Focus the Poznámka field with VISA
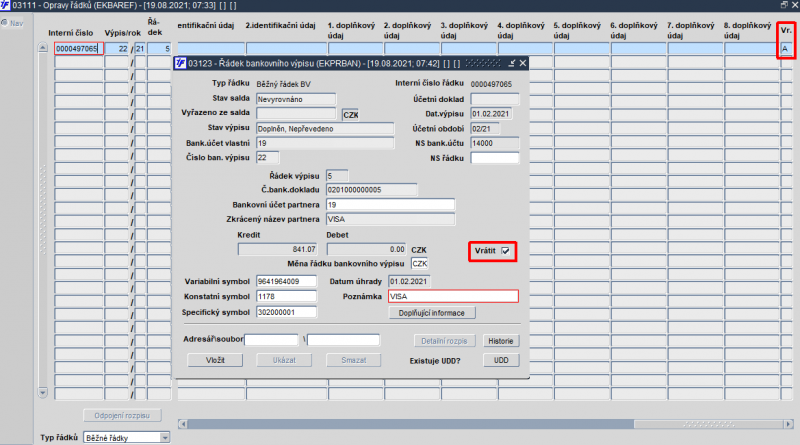The height and width of the screenshot is (445, 800). pyautogui.click(x=453, y=296)
